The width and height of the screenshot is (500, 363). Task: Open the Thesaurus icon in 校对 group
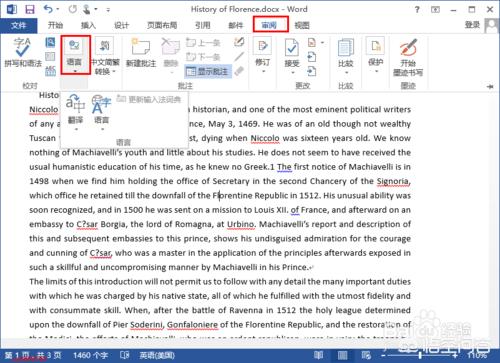click(50, 56)
